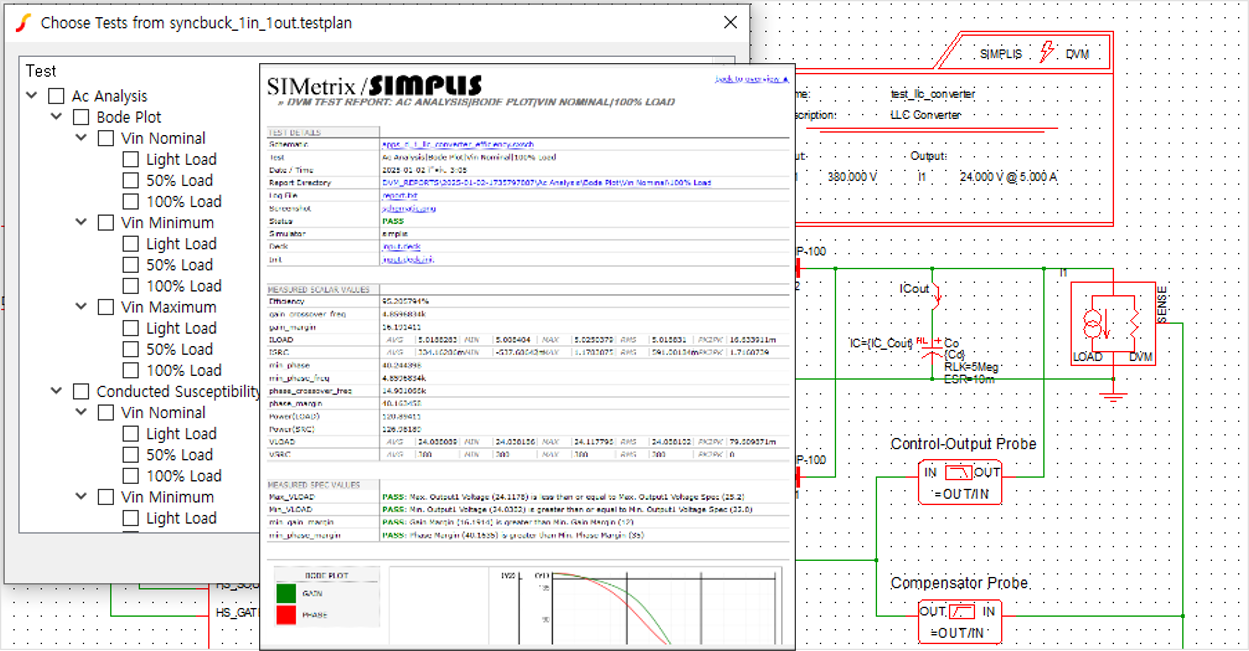Open the schematic.png screenshot link
Viewport: 1249px width, 651px height.
(x=410, y=208)
